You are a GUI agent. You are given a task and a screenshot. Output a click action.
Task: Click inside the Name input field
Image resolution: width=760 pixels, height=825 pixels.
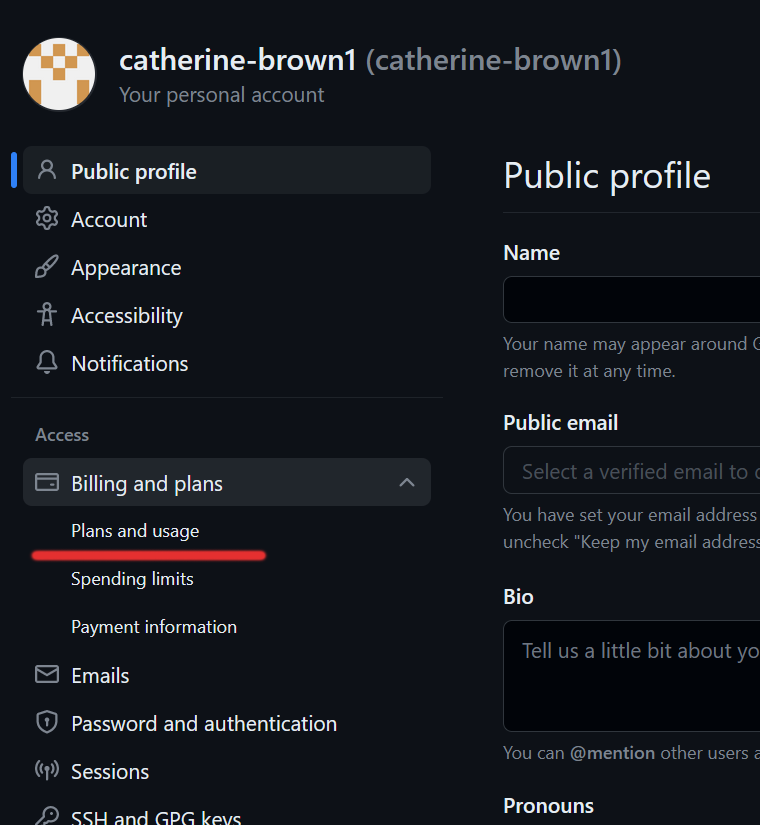tap(640, 299)
